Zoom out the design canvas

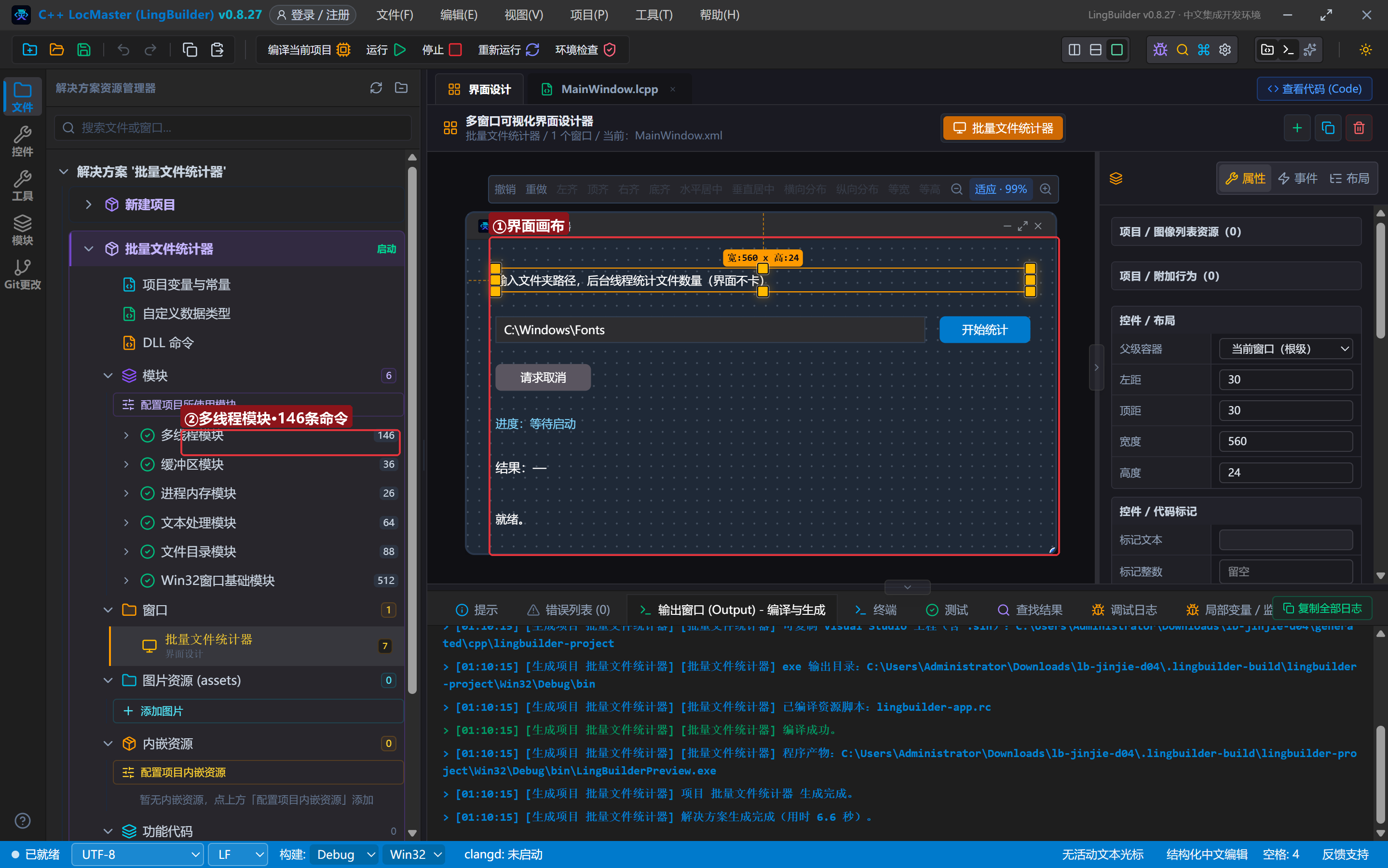pos(956,189)
